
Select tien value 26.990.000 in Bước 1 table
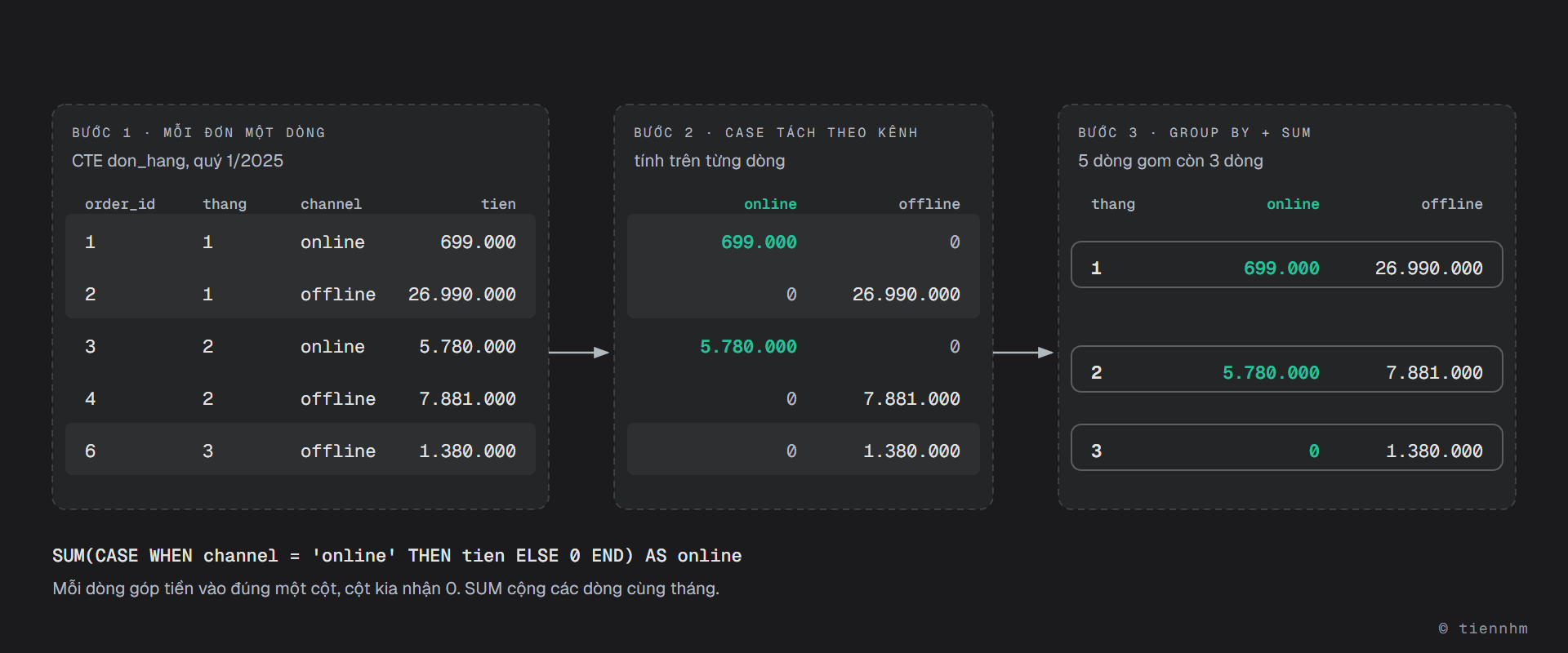point(462,294)
